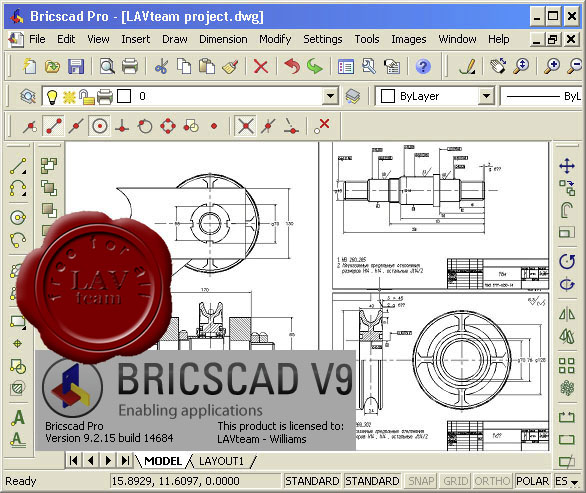Go to next layout tab arrow
The height and width of the screenshot is (493, 586).
108,460
